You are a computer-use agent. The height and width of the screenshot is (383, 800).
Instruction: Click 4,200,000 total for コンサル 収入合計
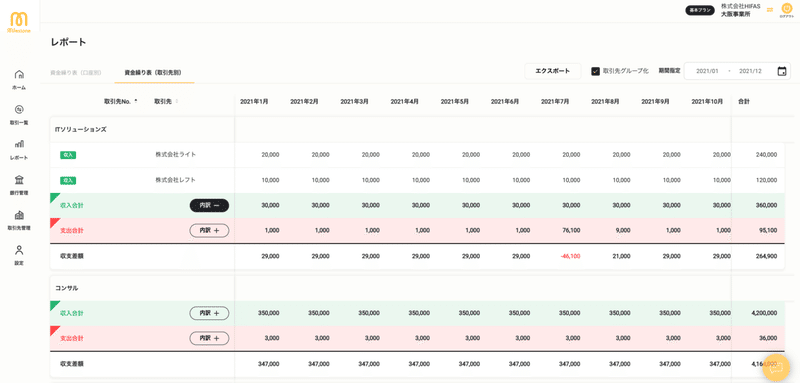point(764,313)
